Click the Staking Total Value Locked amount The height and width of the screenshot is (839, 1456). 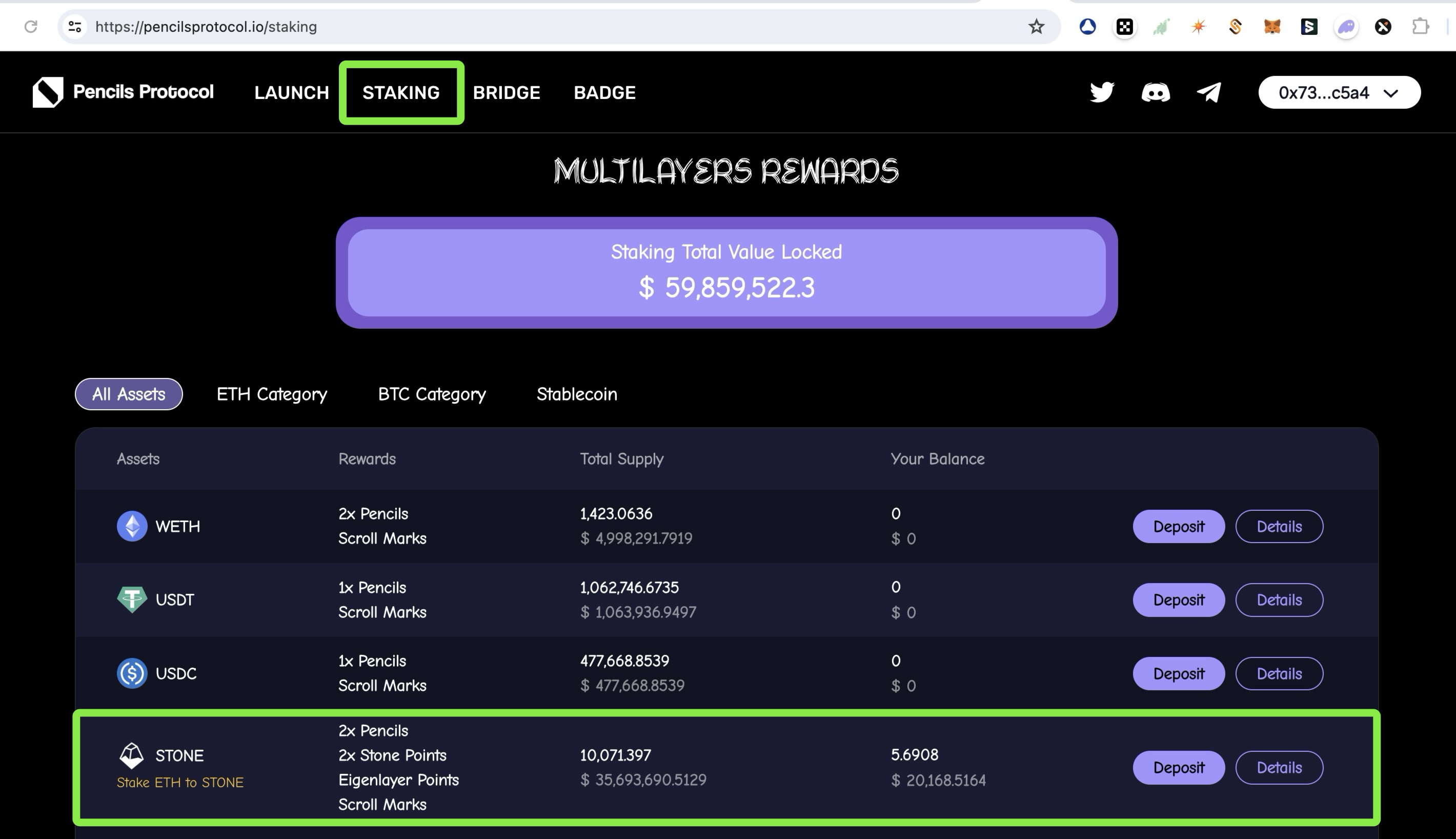pos(726,288)
